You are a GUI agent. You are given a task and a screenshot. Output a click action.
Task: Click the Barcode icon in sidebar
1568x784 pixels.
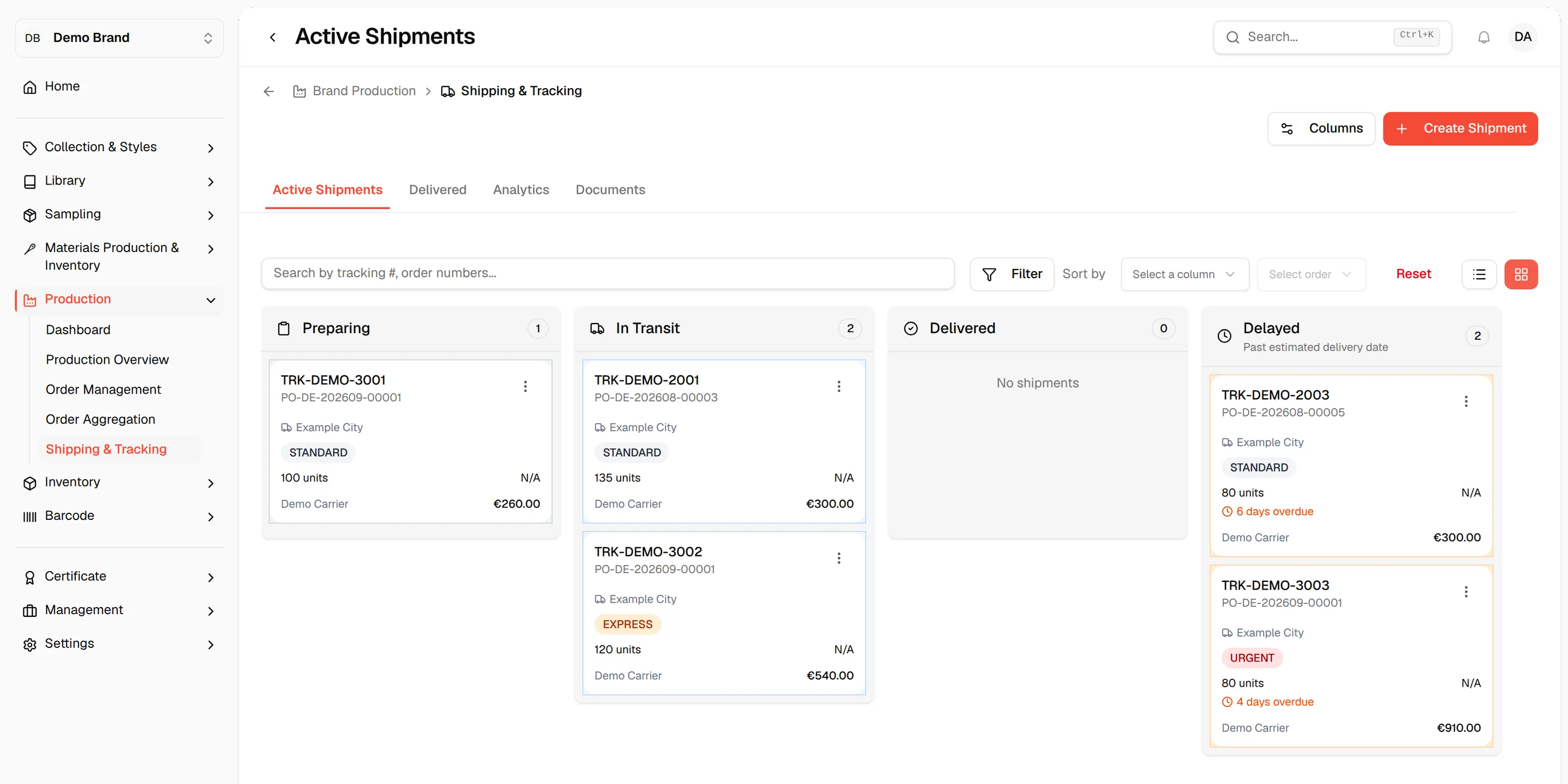(30, 516)
